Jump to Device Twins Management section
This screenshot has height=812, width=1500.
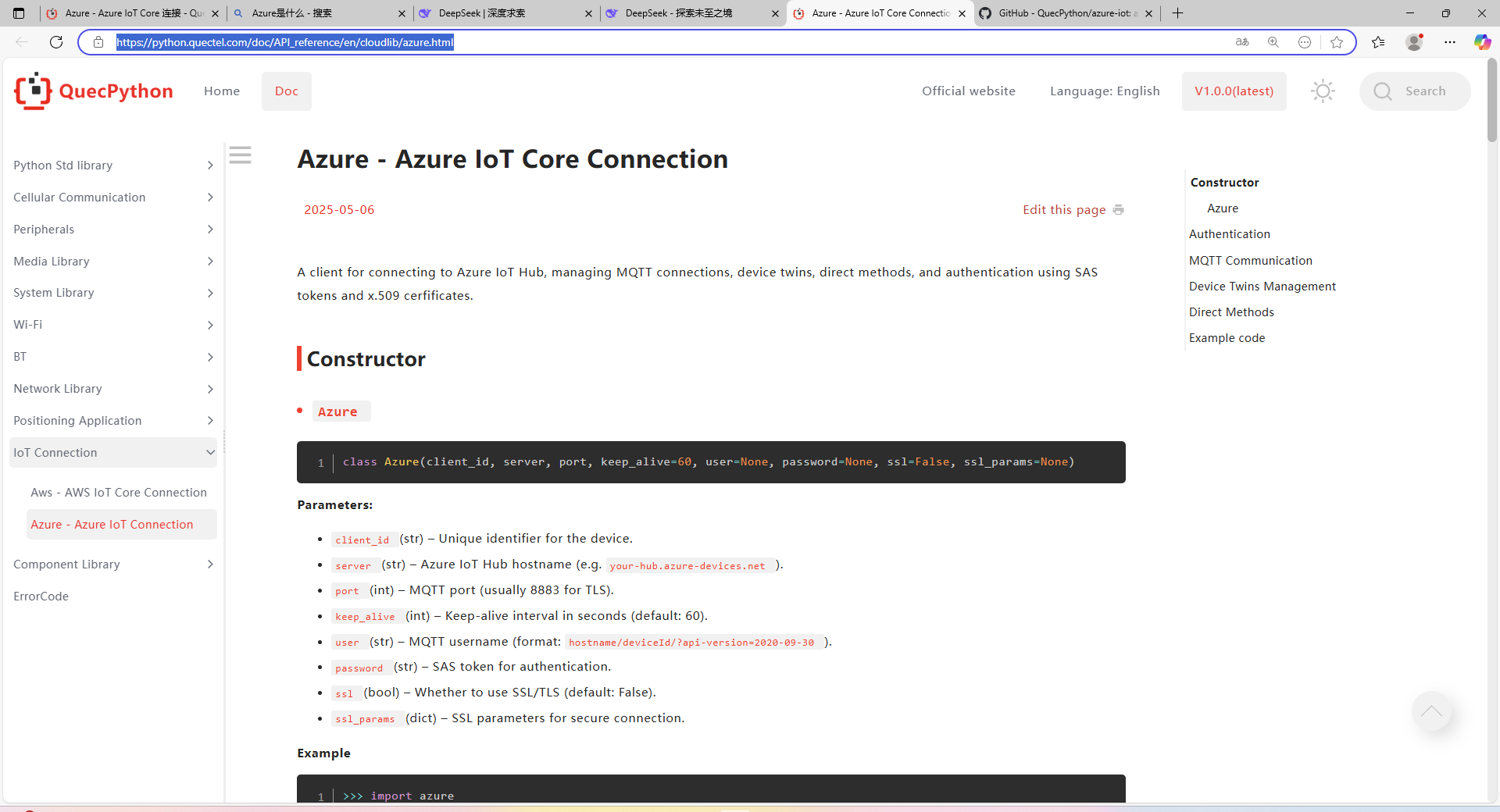(1262, 287)
